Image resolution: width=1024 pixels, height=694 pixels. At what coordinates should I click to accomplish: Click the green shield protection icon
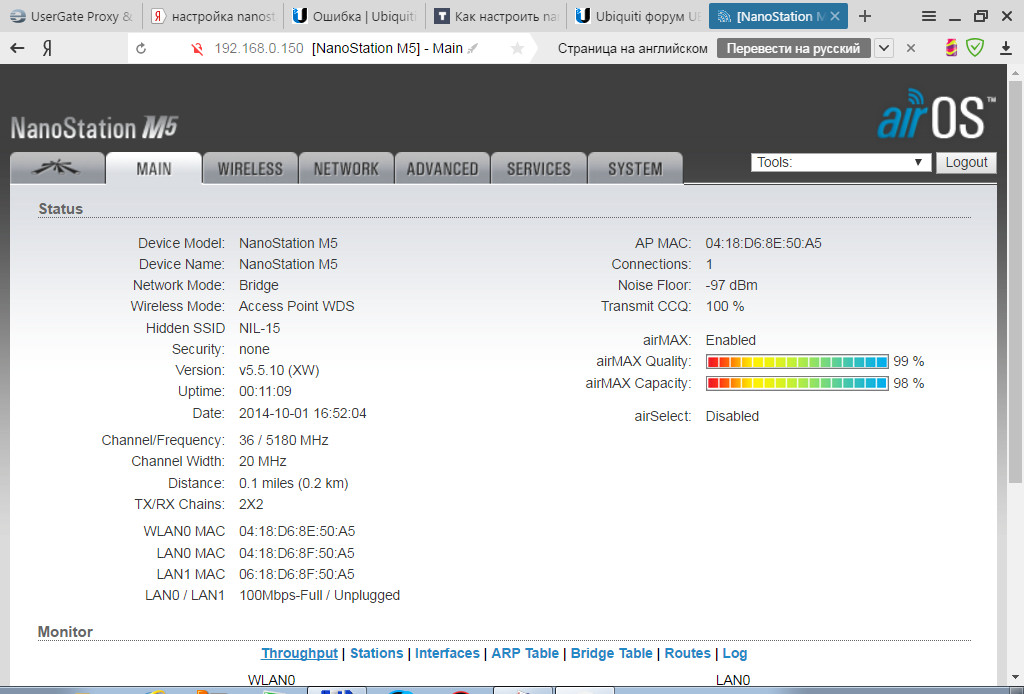975,48
